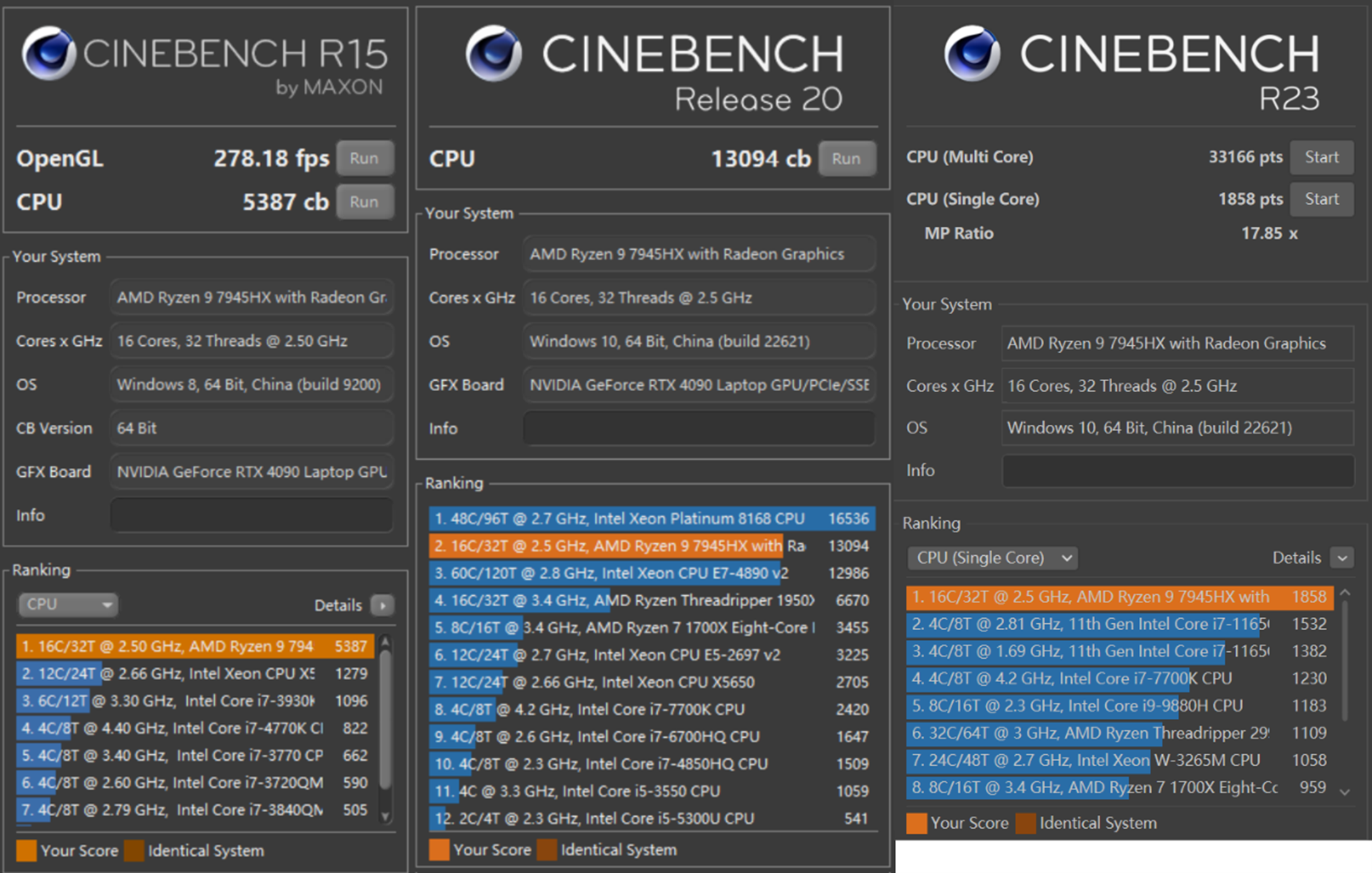Image resolution: width=1372 pixels, height=873 pixels.
Task: Select R20 ranking row Intel Core i5-3550
Action: click(652, 790)
